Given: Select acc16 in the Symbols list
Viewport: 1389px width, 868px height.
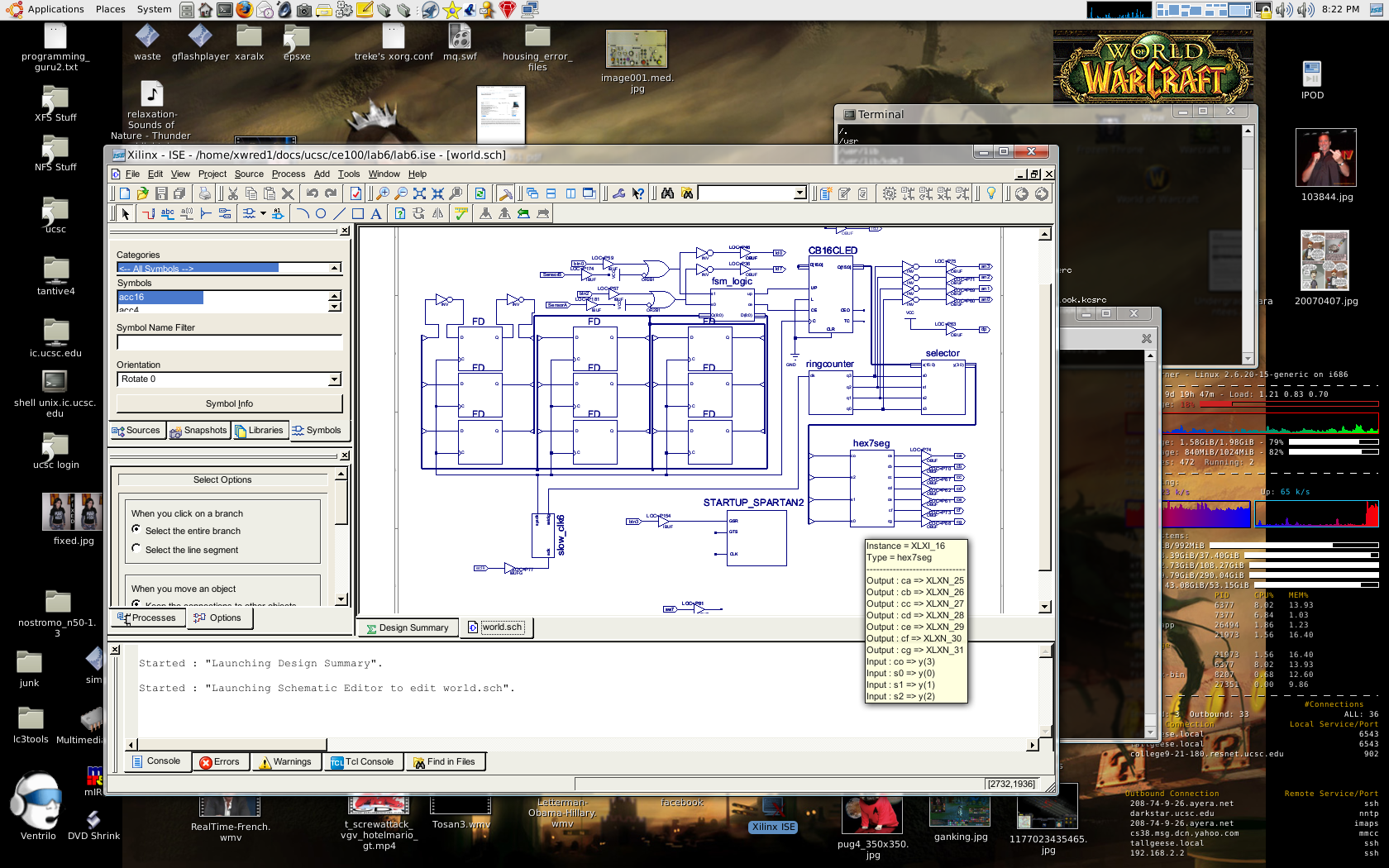Looking at the screenshot, I should pyautogui.click(x=160, y=298).
